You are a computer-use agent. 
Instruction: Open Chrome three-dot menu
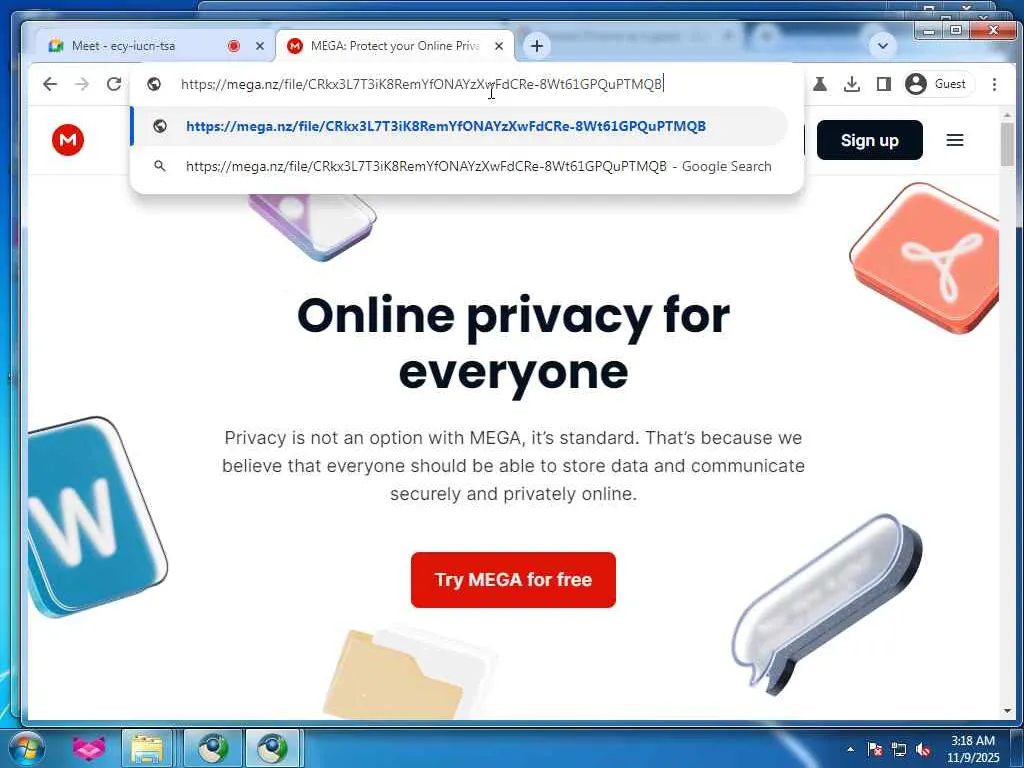pos(994,84)
